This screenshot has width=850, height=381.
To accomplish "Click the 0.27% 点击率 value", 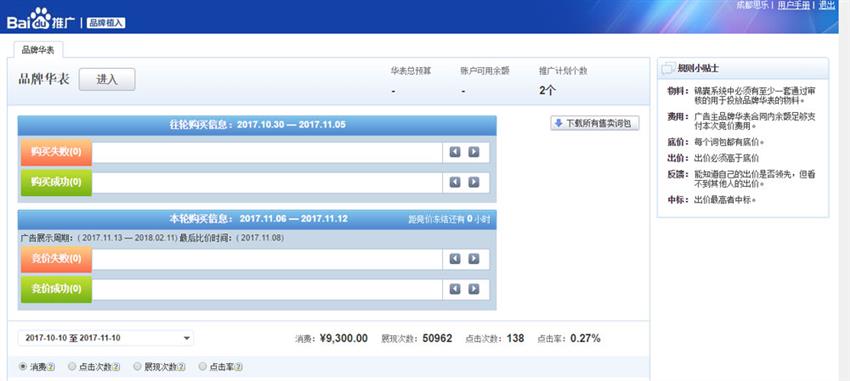I will point(585,339).
